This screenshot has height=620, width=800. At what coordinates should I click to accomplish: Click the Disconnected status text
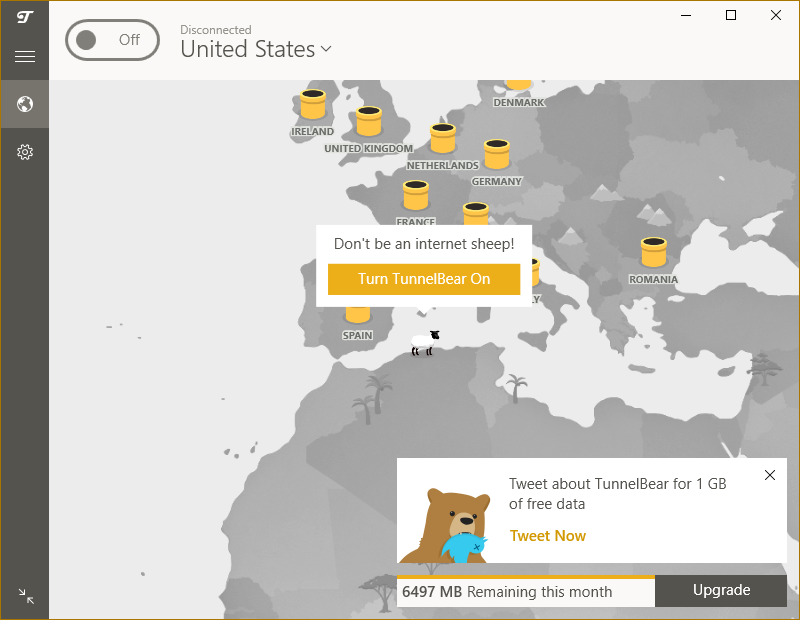216,30
